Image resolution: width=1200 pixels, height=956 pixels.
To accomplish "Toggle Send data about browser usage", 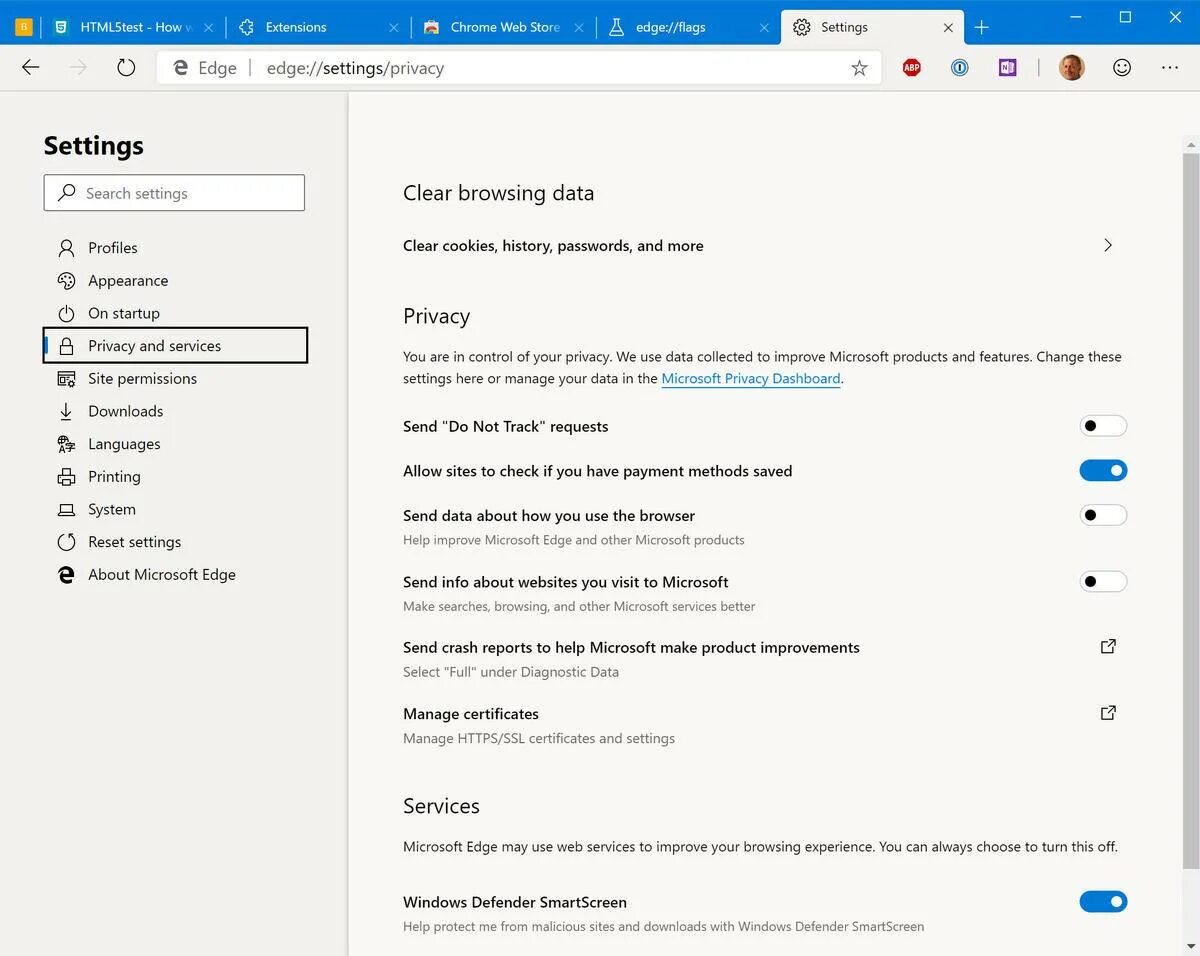I will point(1103,515).
